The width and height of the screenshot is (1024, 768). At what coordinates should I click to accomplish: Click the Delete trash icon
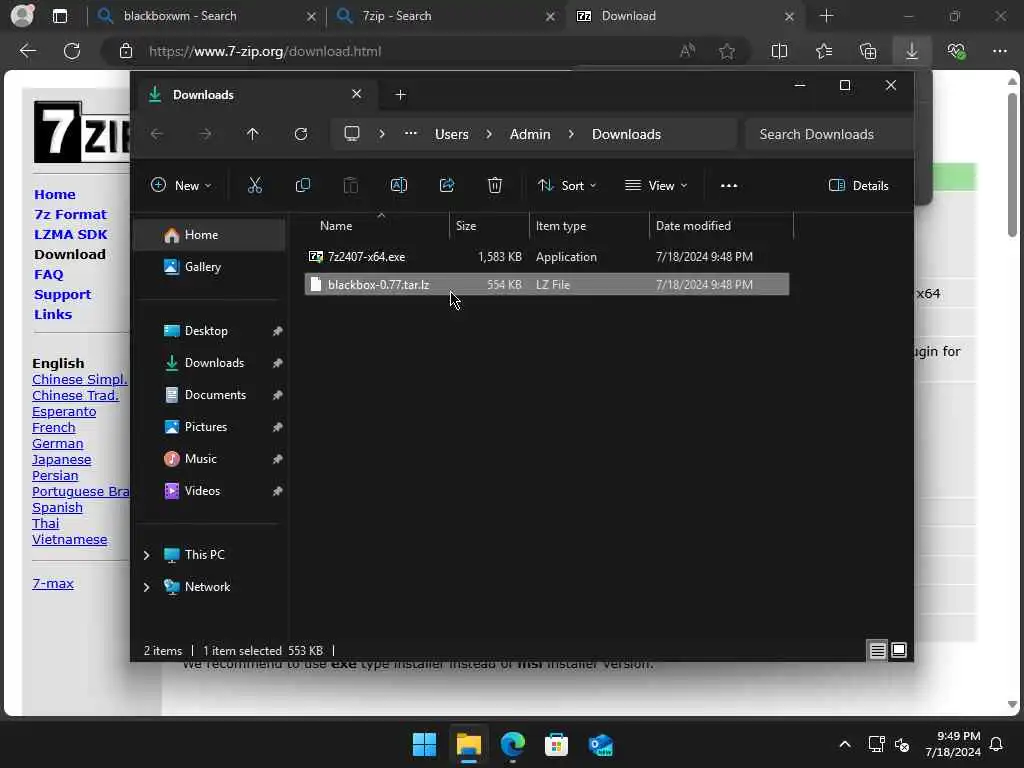pyautogui.click(x=495, y=185)
